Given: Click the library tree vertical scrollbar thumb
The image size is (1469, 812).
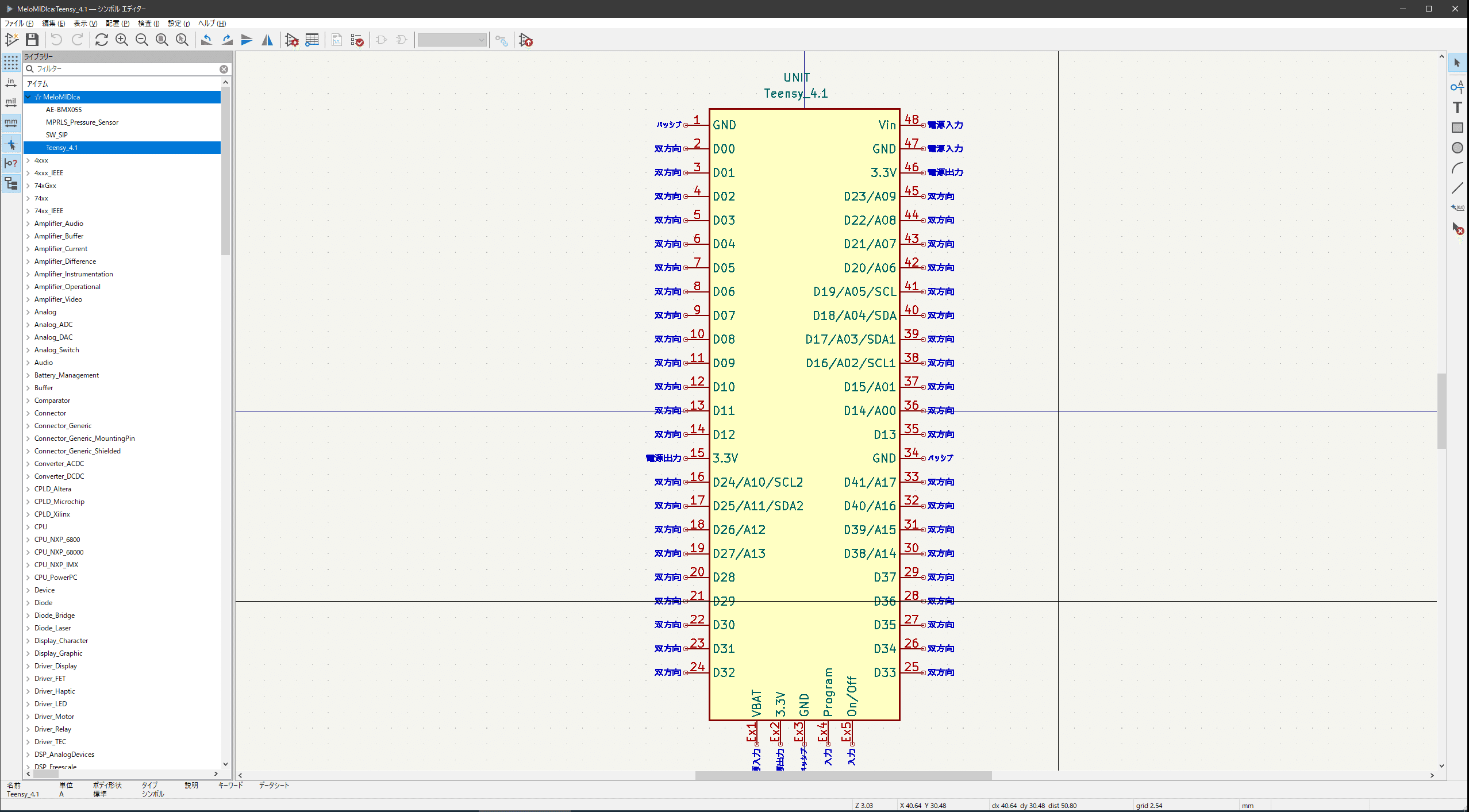Looking at the screenshot, I should pyautogui.click(x=225, y=172).
